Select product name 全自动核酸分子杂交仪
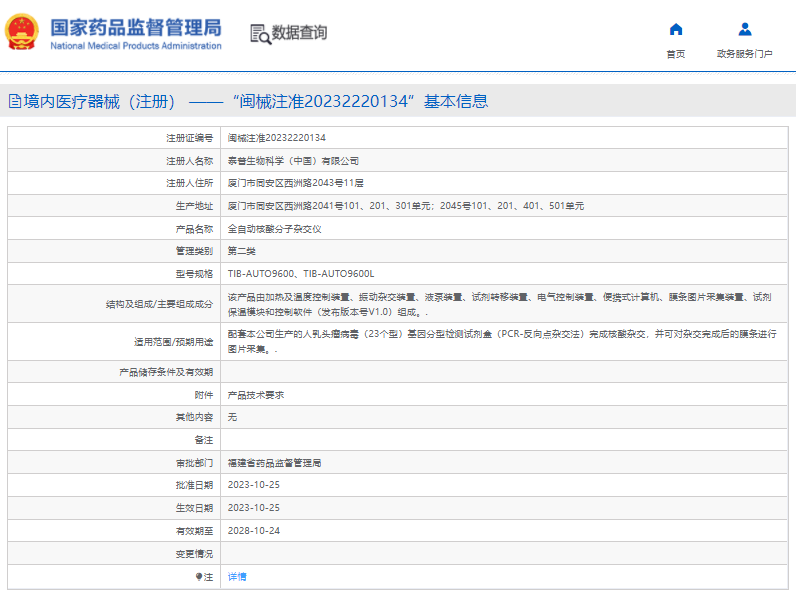The height and width of the screenshot is (598, 796). (x=274, y=229)
